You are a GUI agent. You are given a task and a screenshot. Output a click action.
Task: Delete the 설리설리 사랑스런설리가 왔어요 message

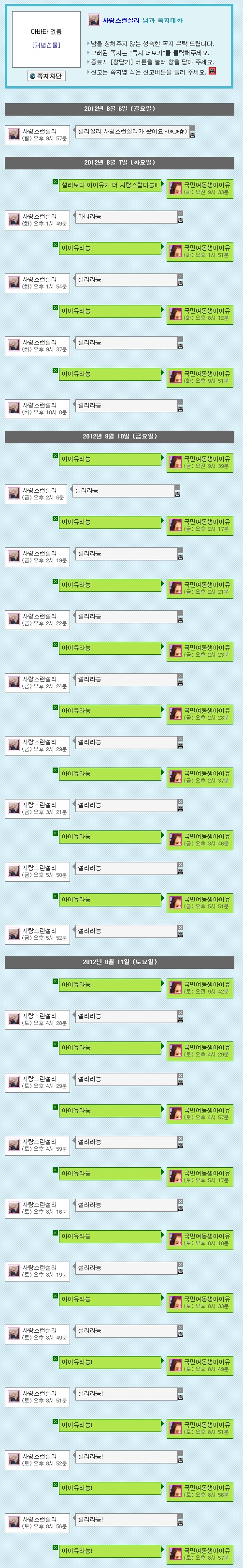click(x=192, y=128)
